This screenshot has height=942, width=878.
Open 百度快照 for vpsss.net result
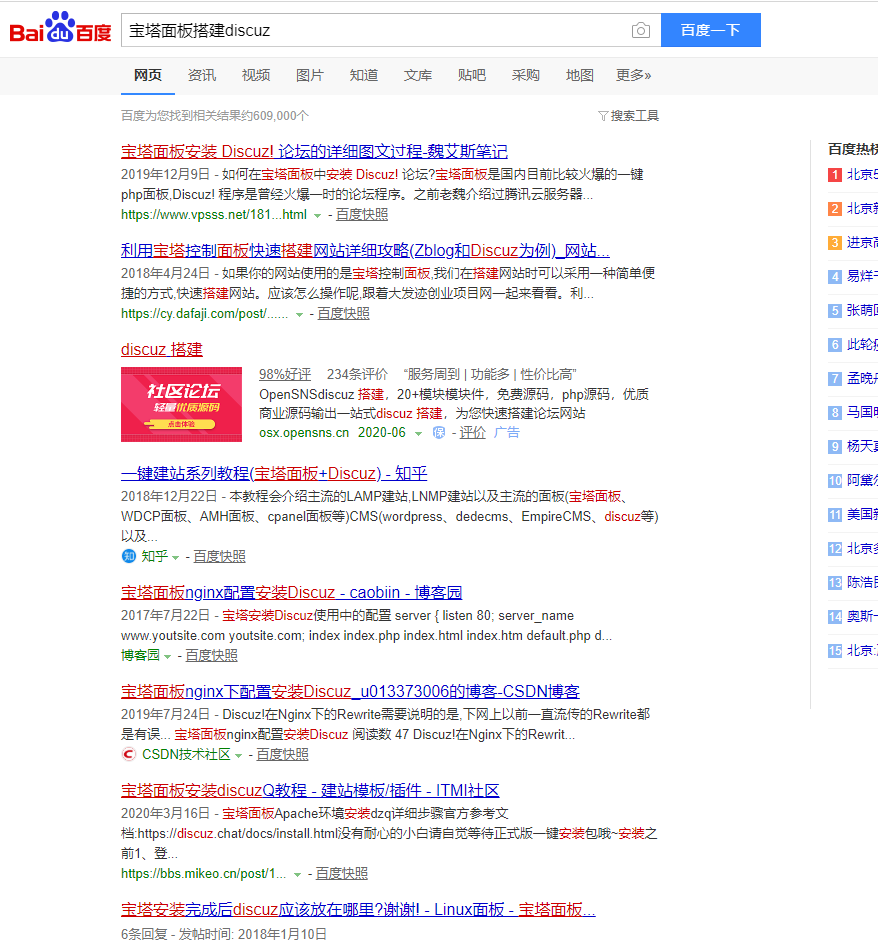pos(362,214)
